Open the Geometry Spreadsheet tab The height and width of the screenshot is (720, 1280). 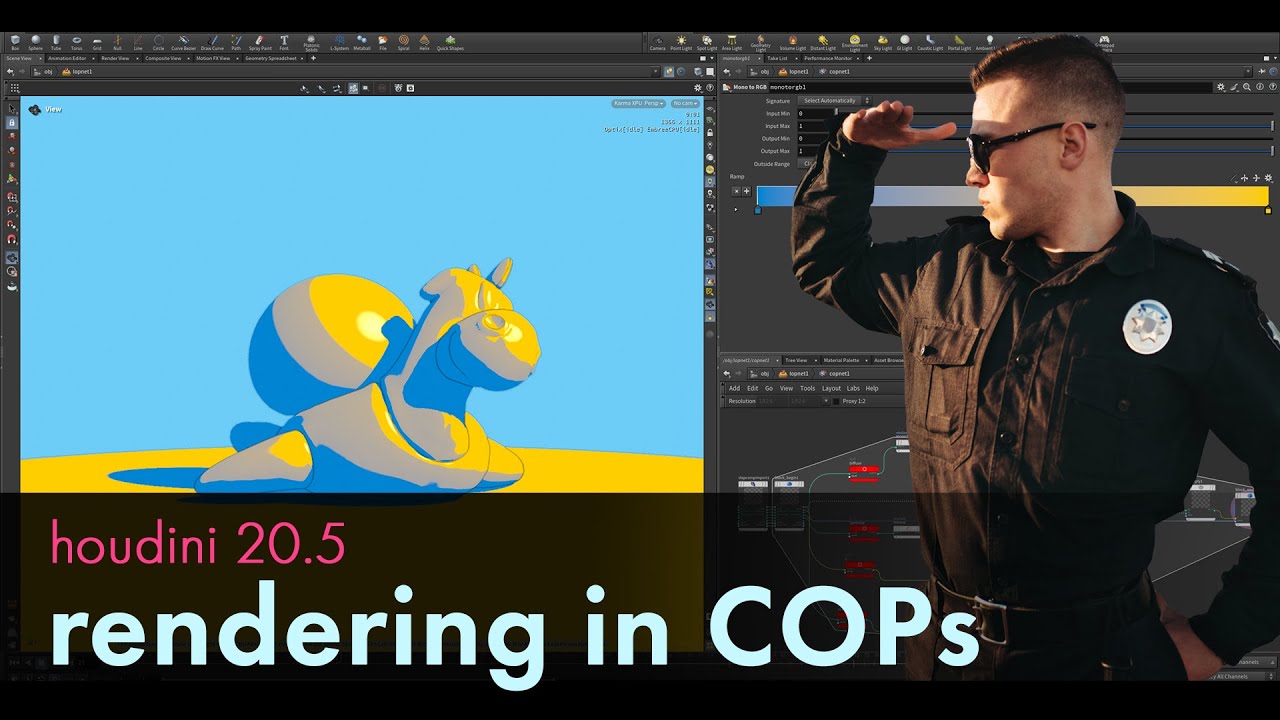click(x=271, y=59)
